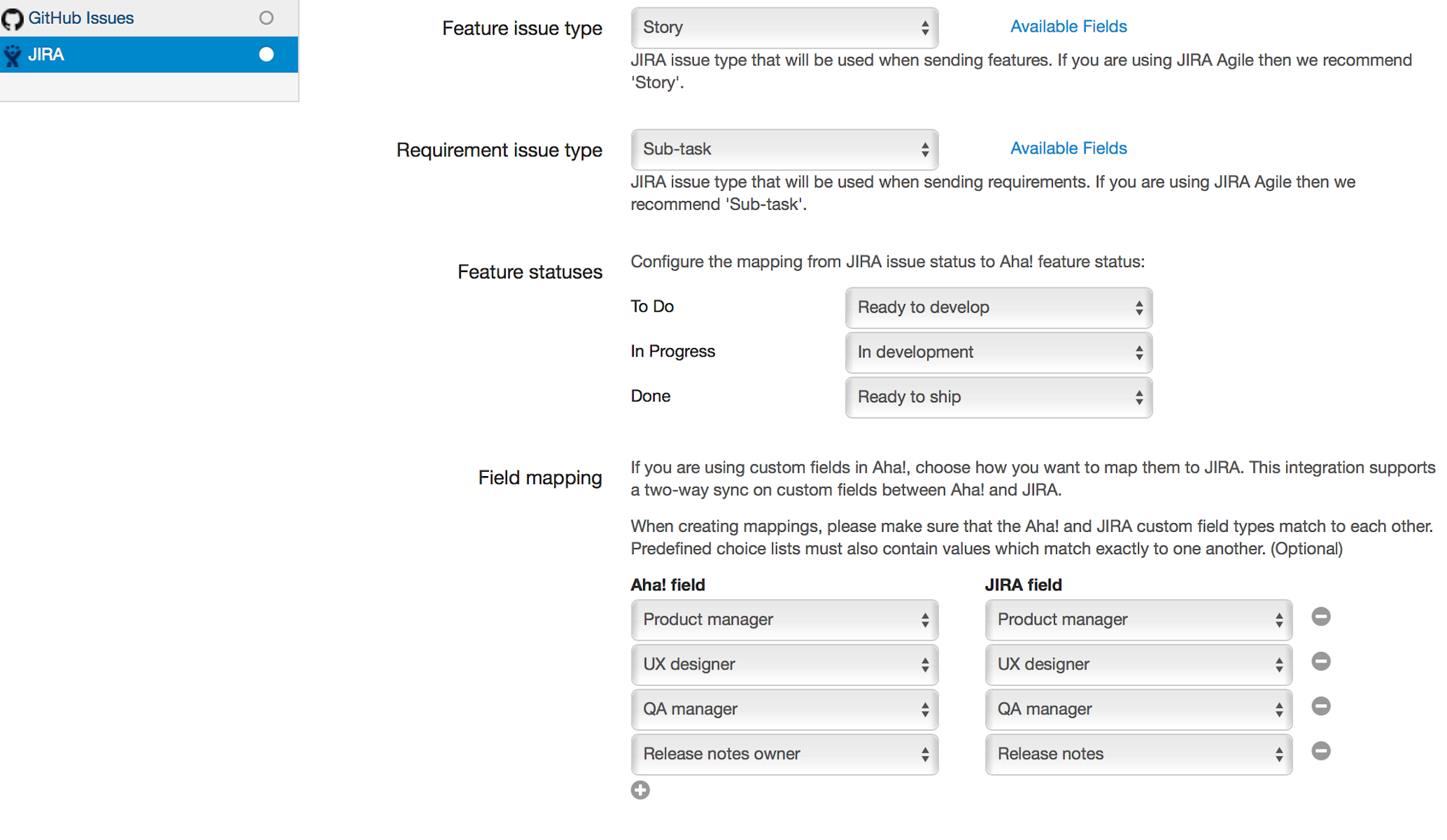Image resolution: width=1447 pixels, height=840 pixels.
Task: Open Available Fields for Feature issue type
Action: coord(1068,26)
